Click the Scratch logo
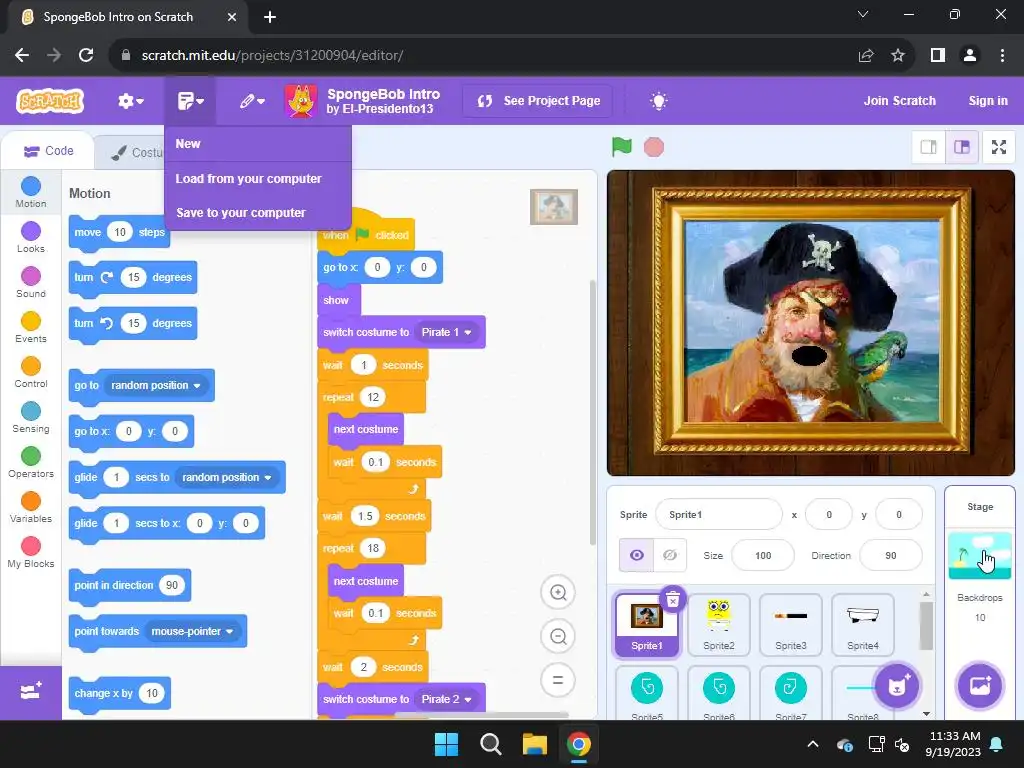 point(50,101)
